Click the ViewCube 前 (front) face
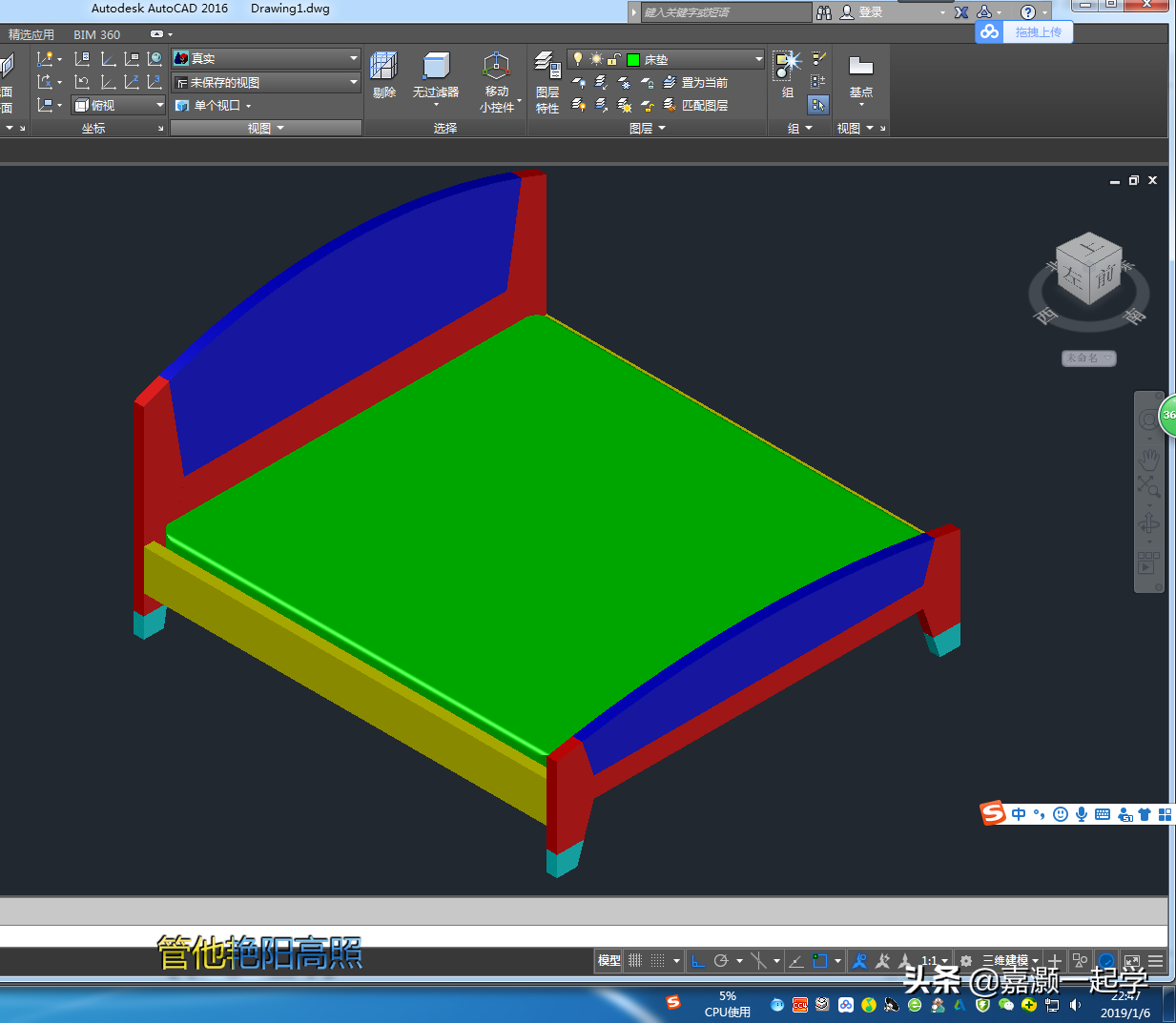 (x=1104, y=276)
